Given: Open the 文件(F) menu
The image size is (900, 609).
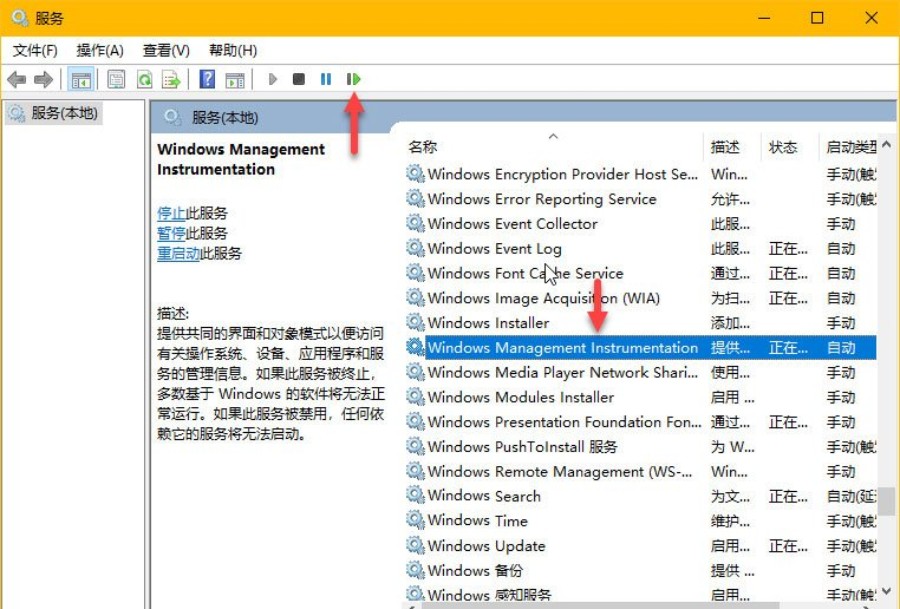Looking at the screenshot, I should pyautogui.click(x=35, y=51).
